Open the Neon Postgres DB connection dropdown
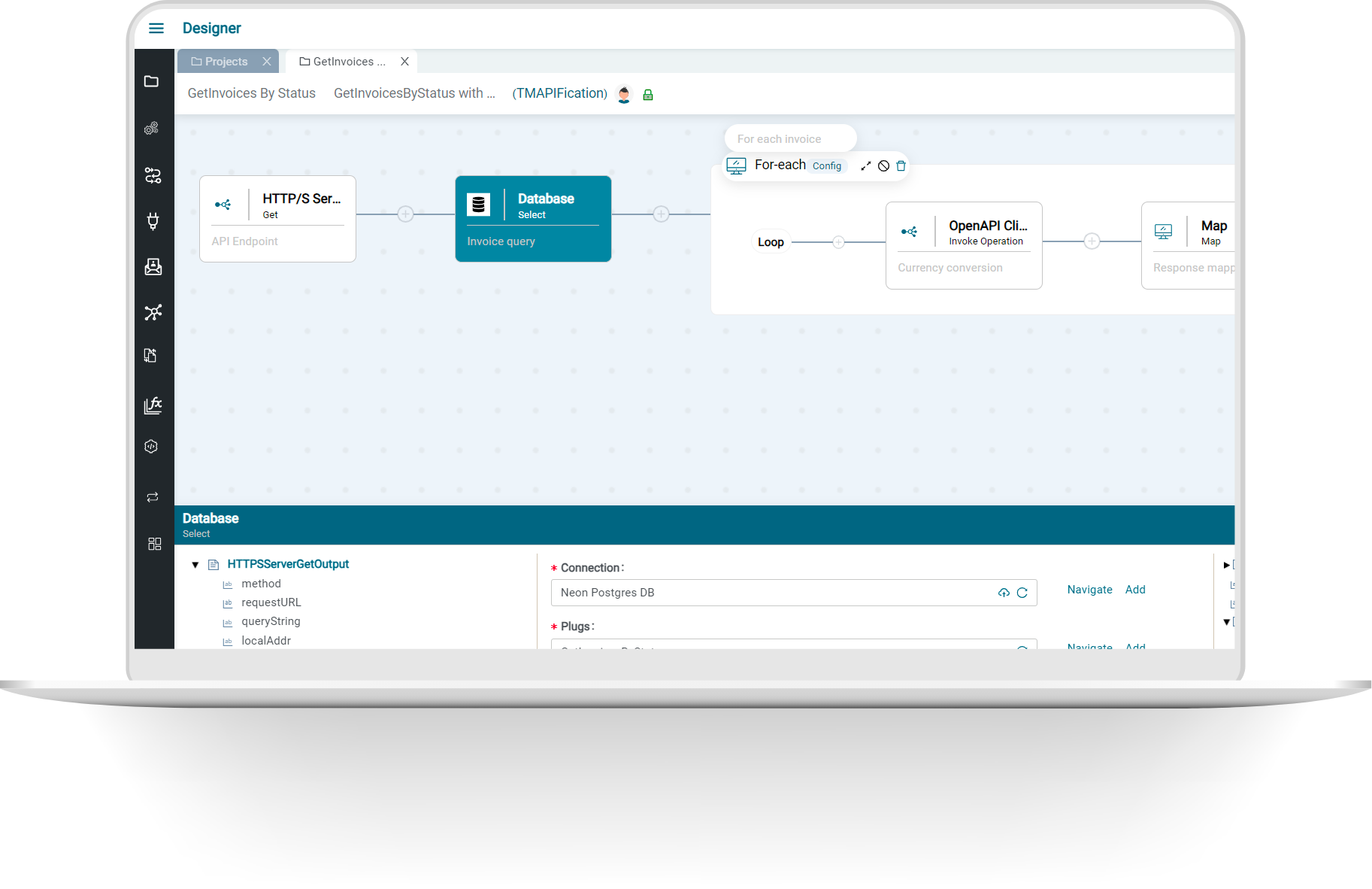The width and height of the screenshot is (1372, 889). (x=774, y=593)
